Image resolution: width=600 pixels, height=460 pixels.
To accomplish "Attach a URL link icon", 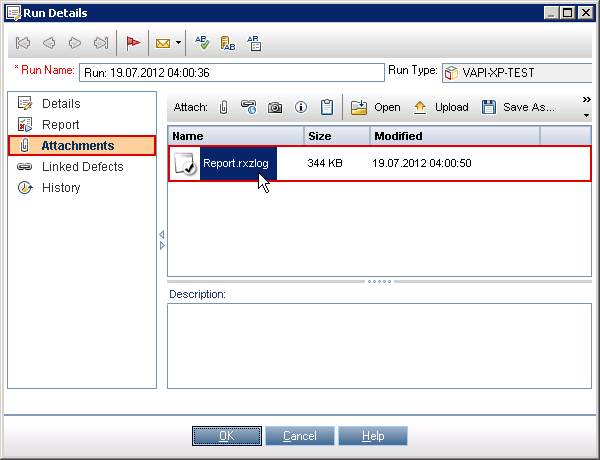I will (249, 108).
